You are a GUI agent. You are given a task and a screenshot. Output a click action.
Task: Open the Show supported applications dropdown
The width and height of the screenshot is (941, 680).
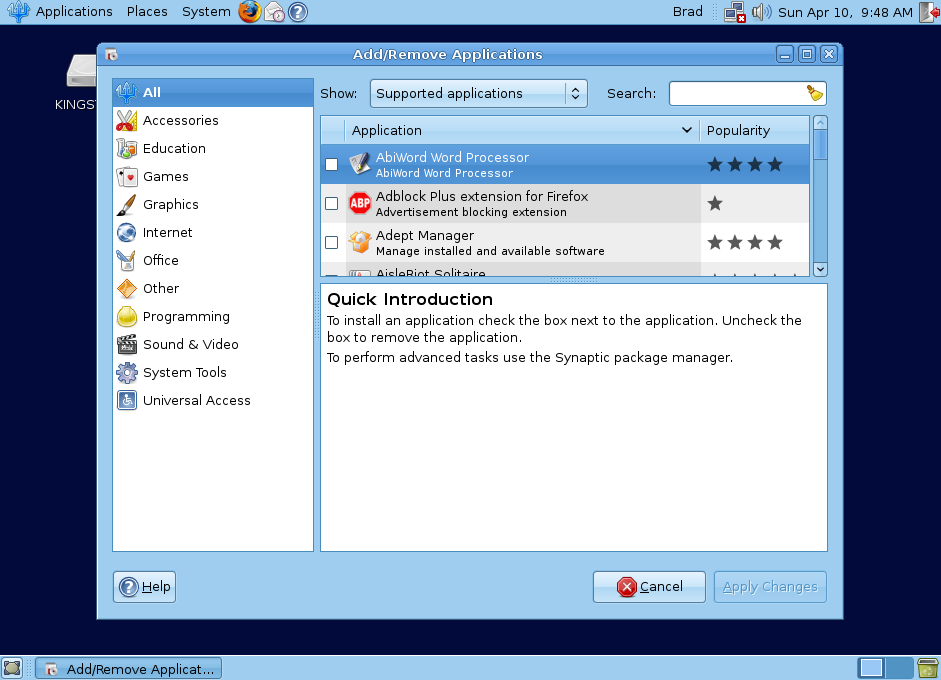(x=478, y=94)
